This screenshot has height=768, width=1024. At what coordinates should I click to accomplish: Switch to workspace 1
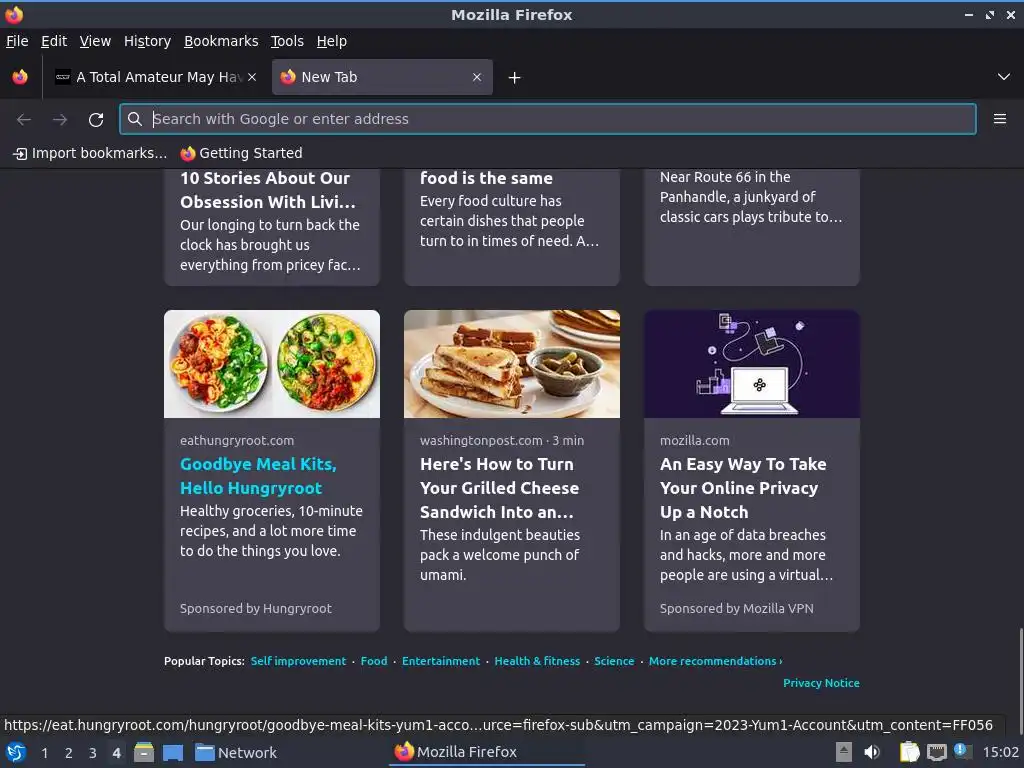(x=44, y=753)
